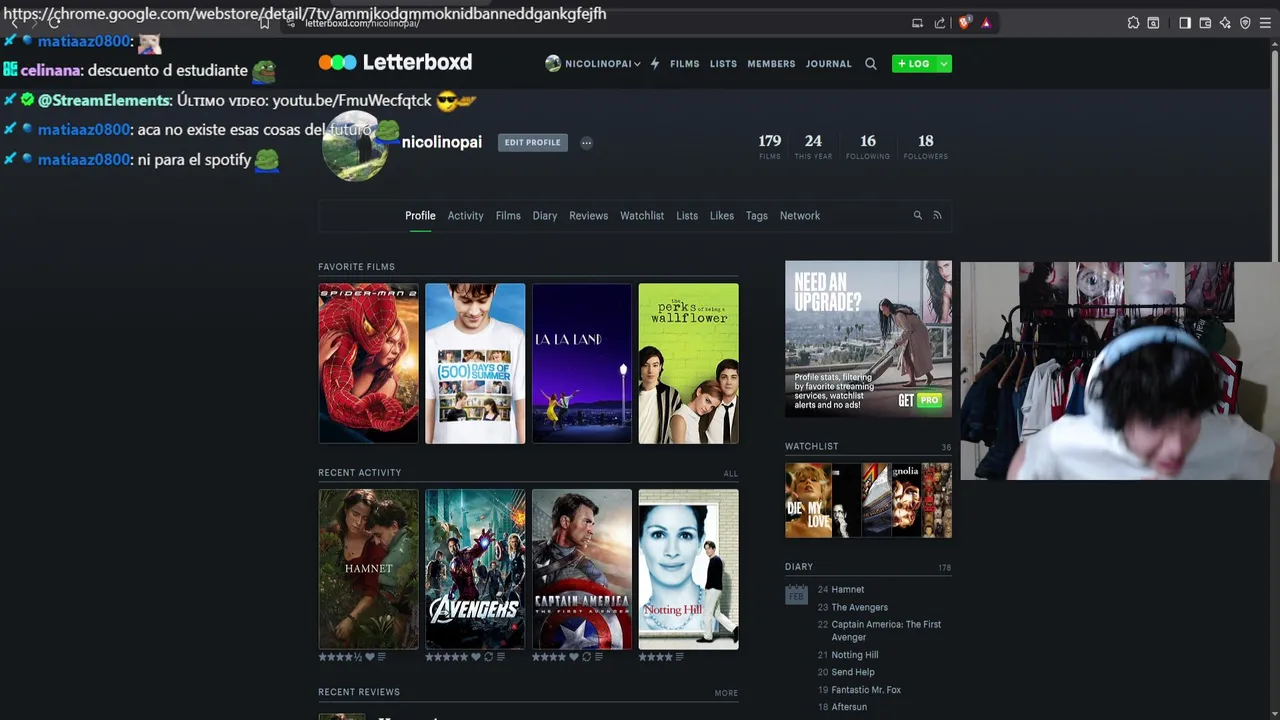Image resolution: width=1280 pixels, height=720 pixels.
Task: Click GET PRO on the upgrade banner
Action: pos(920,399)
